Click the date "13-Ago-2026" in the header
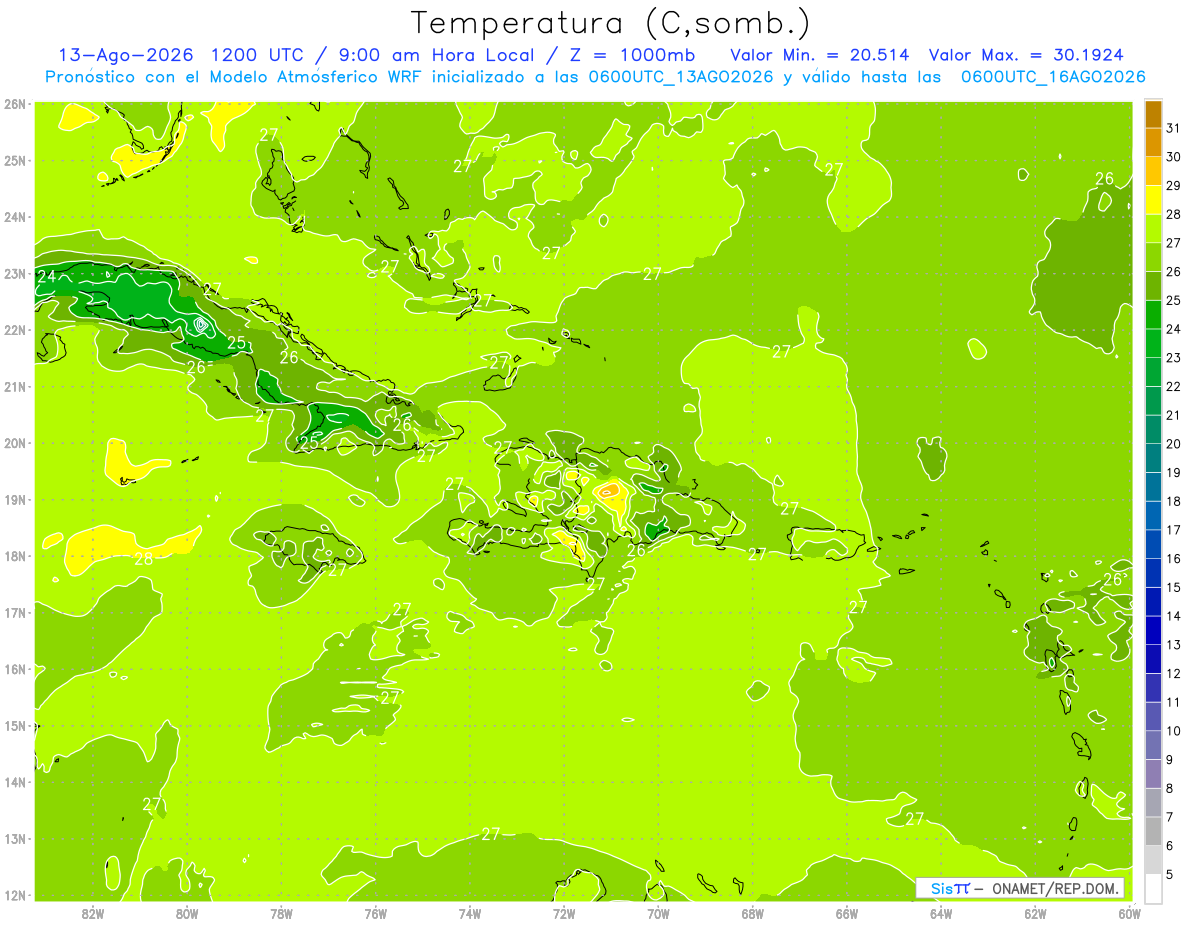The image size is (1200, 927). [x=126, y=55]
